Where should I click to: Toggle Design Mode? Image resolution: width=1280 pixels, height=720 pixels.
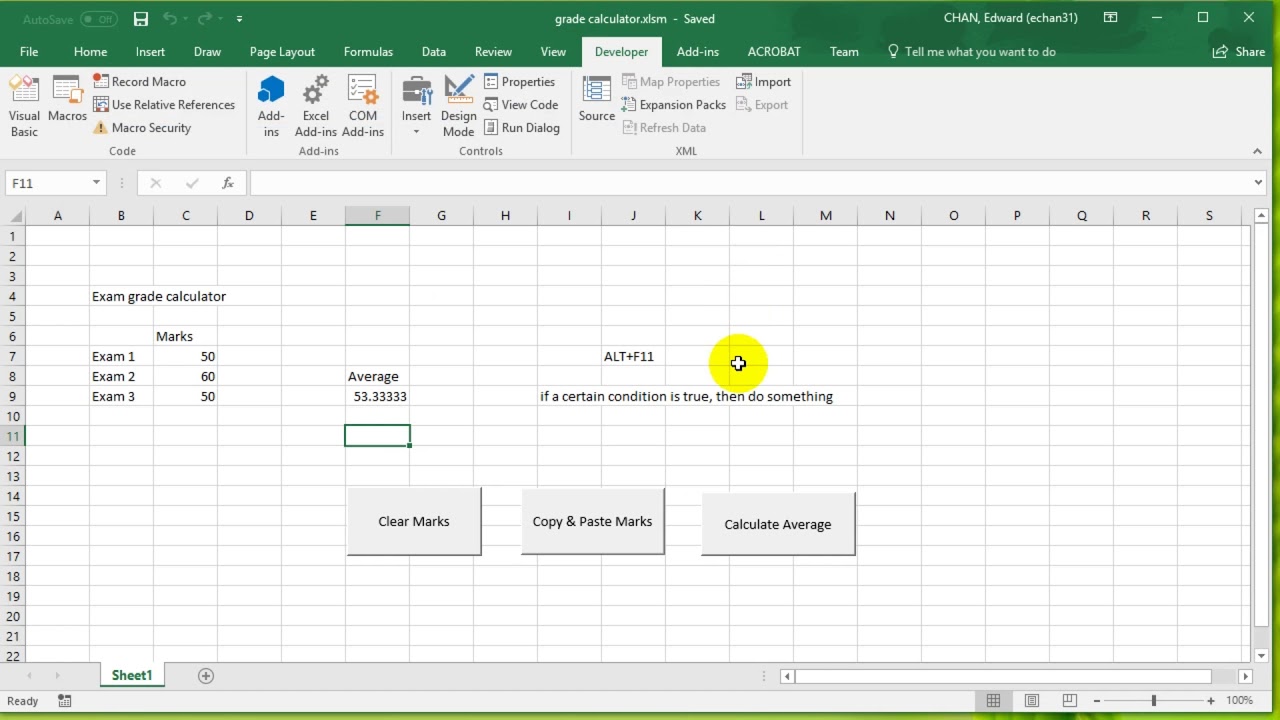459,107
